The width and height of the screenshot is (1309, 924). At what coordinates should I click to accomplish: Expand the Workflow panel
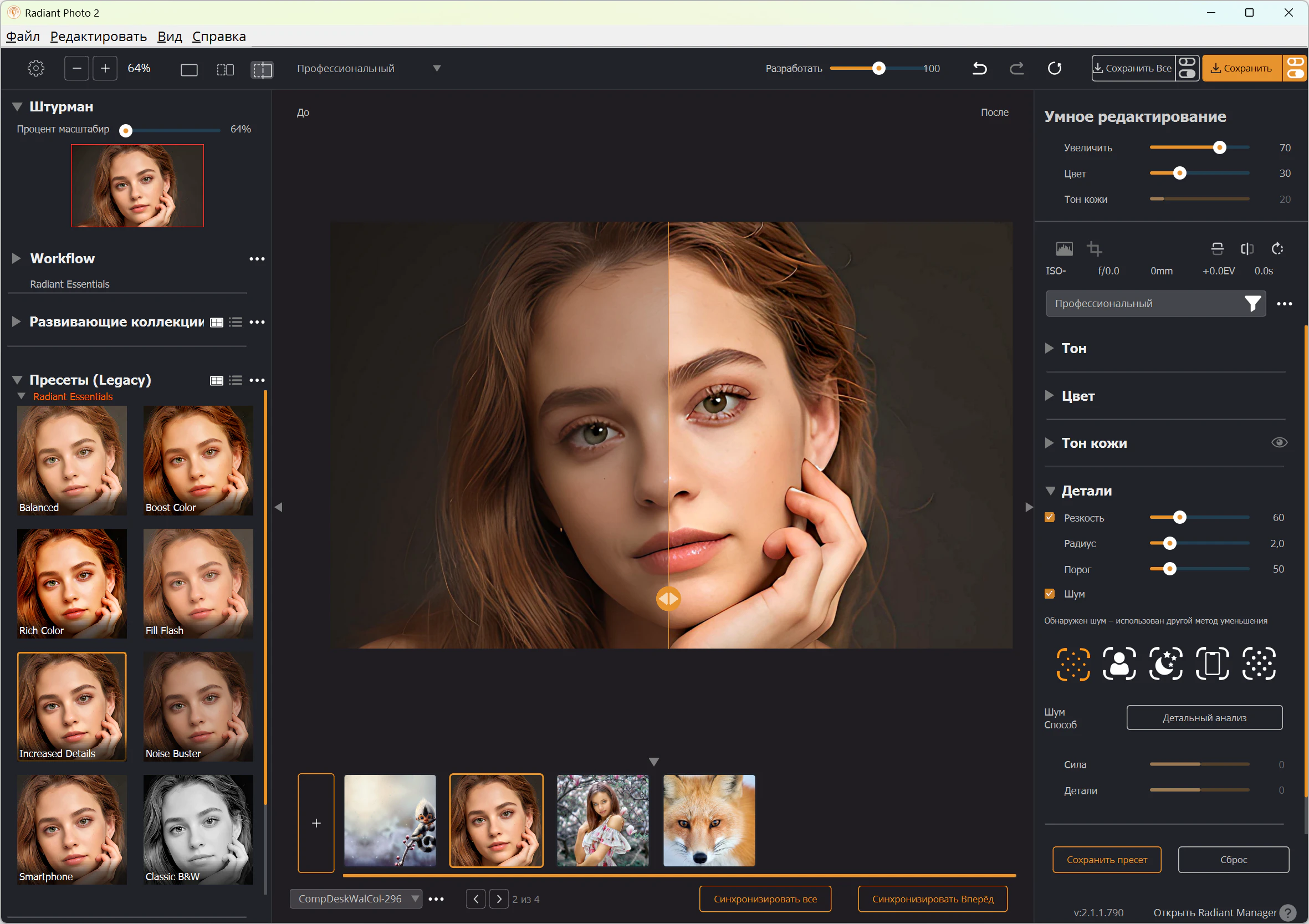[x=17, y=258]
